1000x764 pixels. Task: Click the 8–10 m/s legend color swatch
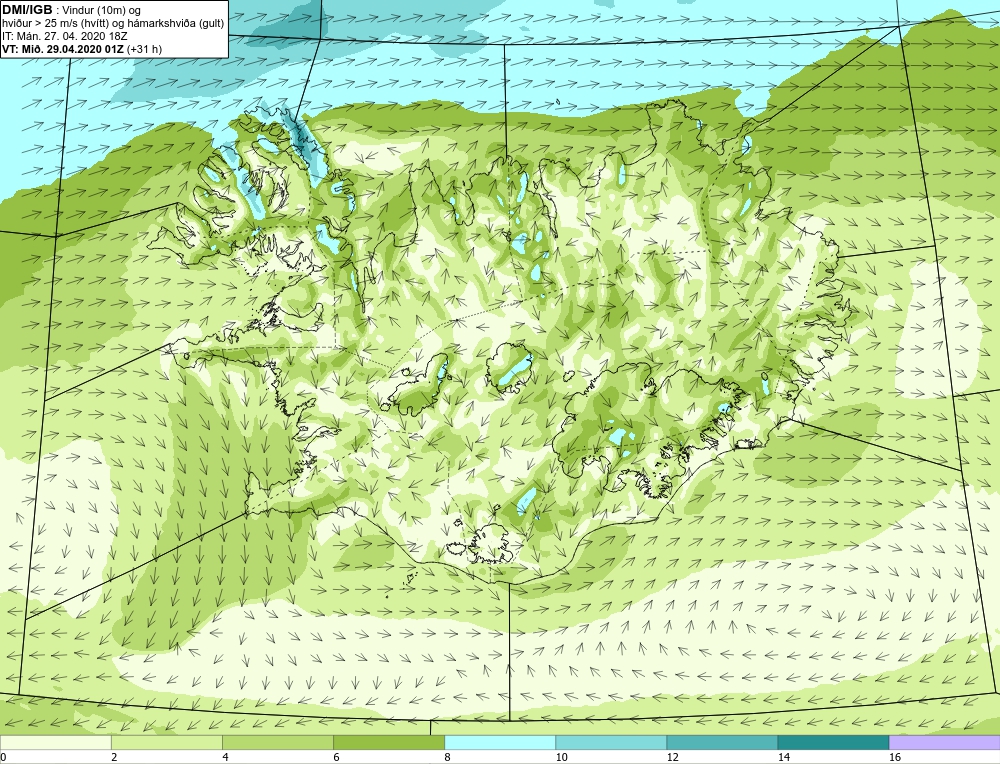tap(499, 742)
